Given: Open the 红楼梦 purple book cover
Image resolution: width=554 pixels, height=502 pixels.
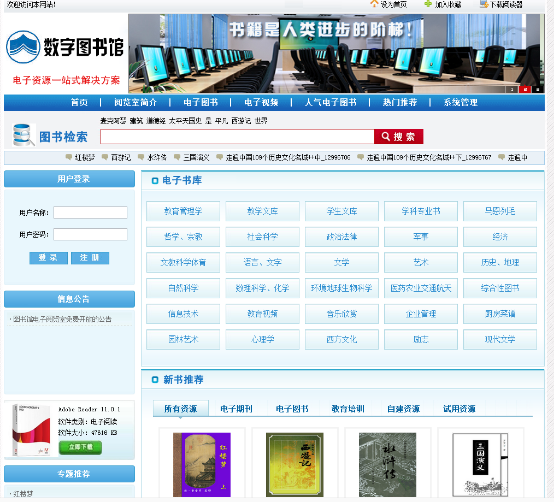Looking at the screenshot, I should point(202,465).
